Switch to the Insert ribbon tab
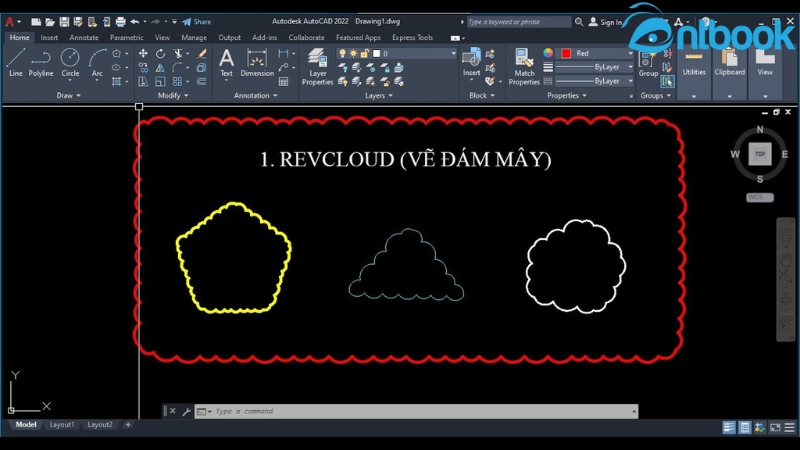The width and height of the screenshot is (800, 450). coord(49,37)
